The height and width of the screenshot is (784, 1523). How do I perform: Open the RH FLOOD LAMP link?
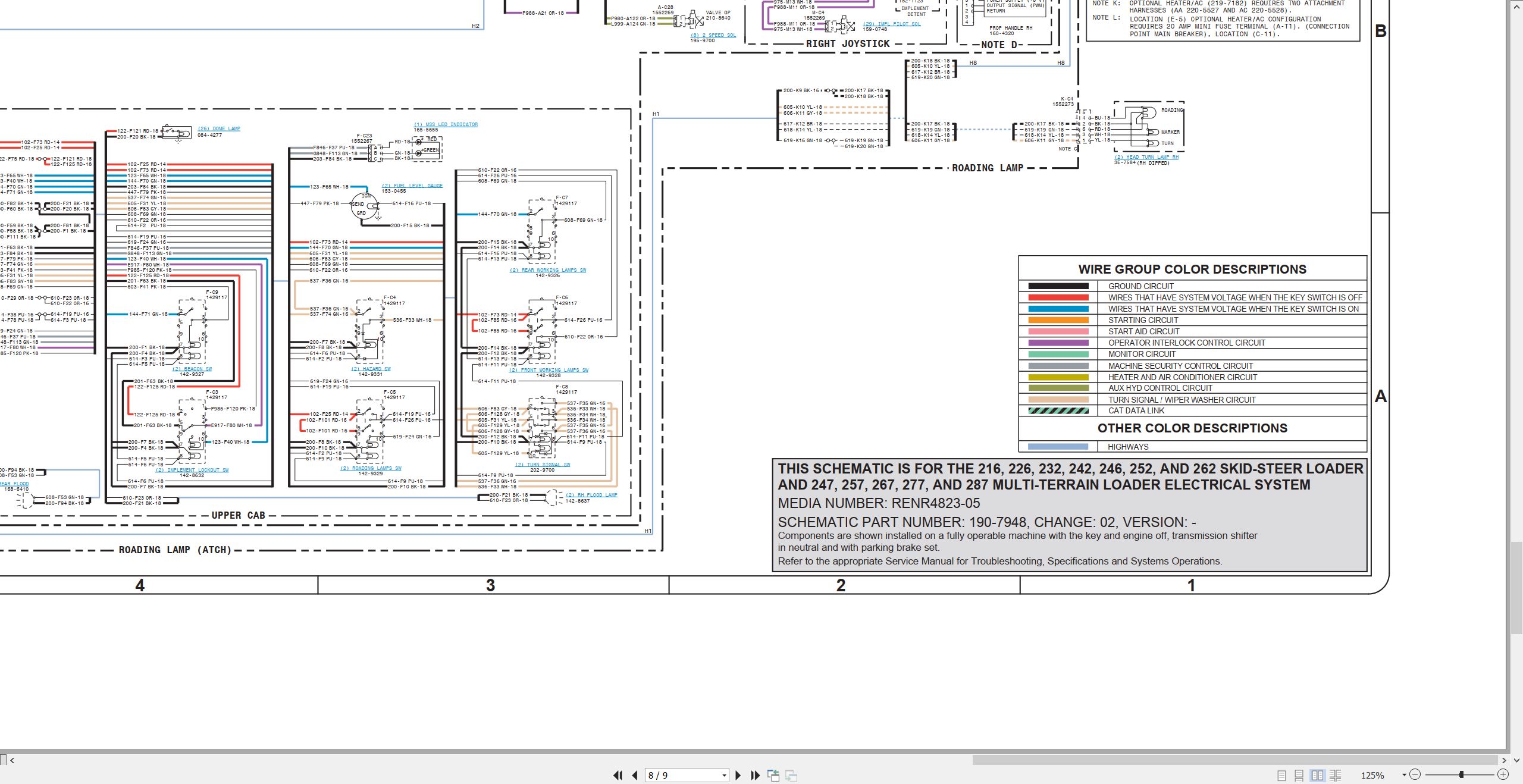click(591, 495)
